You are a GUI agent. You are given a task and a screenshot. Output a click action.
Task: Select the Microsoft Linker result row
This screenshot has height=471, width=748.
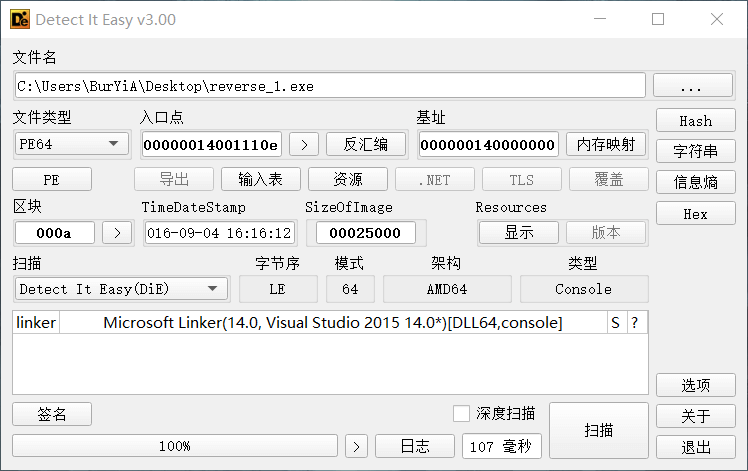point(333,323)
